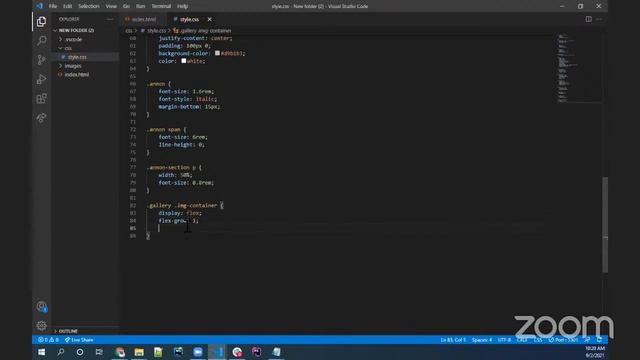Open Chrome from the taskbar

[x=120, y=352]
